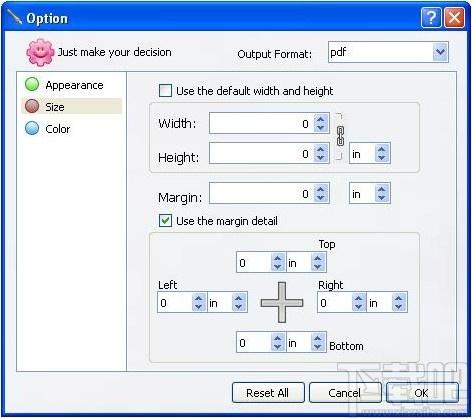Enable Use the default width and height

pos(165,91)
